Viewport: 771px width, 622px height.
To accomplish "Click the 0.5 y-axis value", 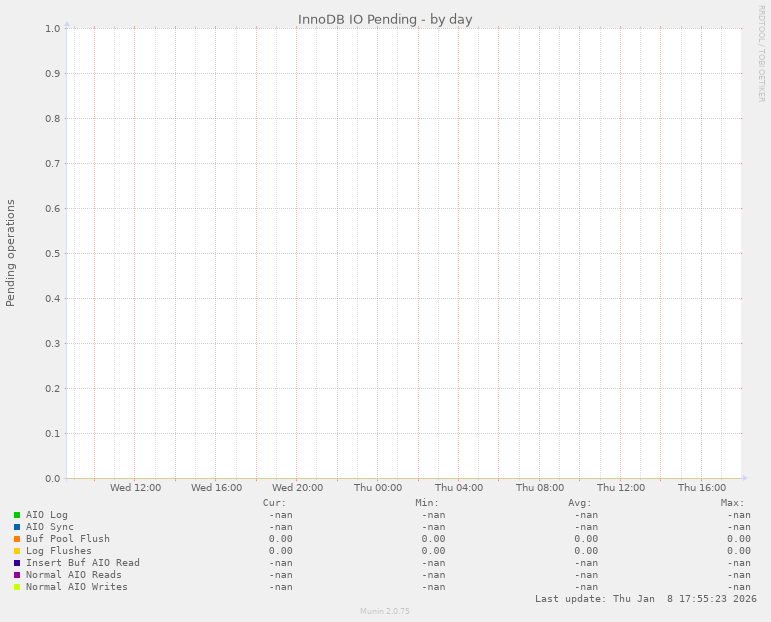I will [53, 254].
